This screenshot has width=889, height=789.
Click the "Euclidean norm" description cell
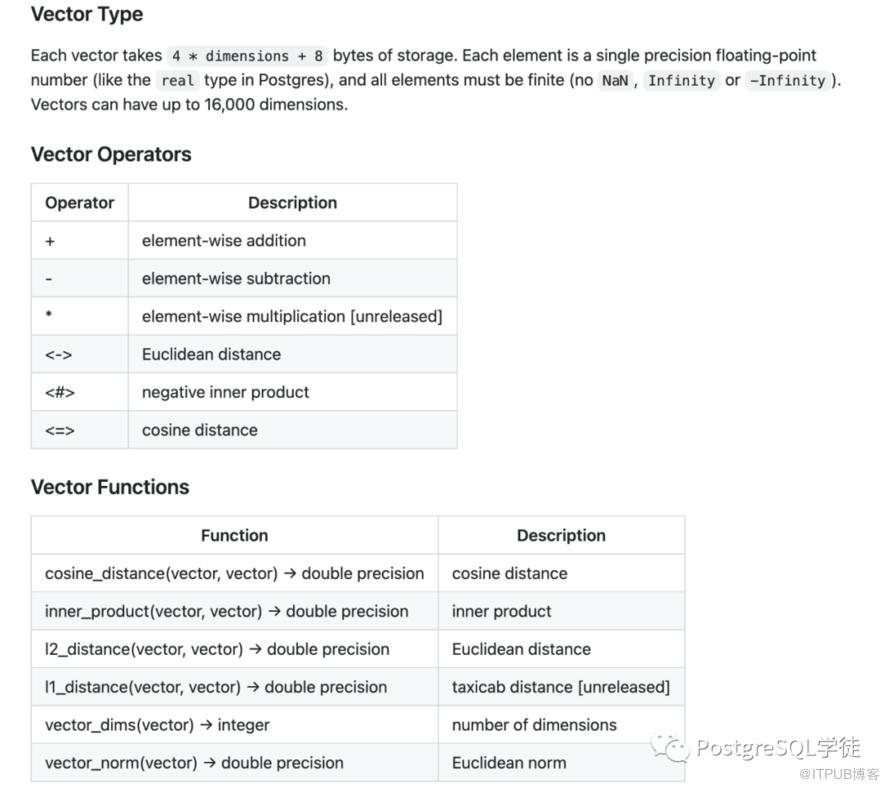pos(509,764)
